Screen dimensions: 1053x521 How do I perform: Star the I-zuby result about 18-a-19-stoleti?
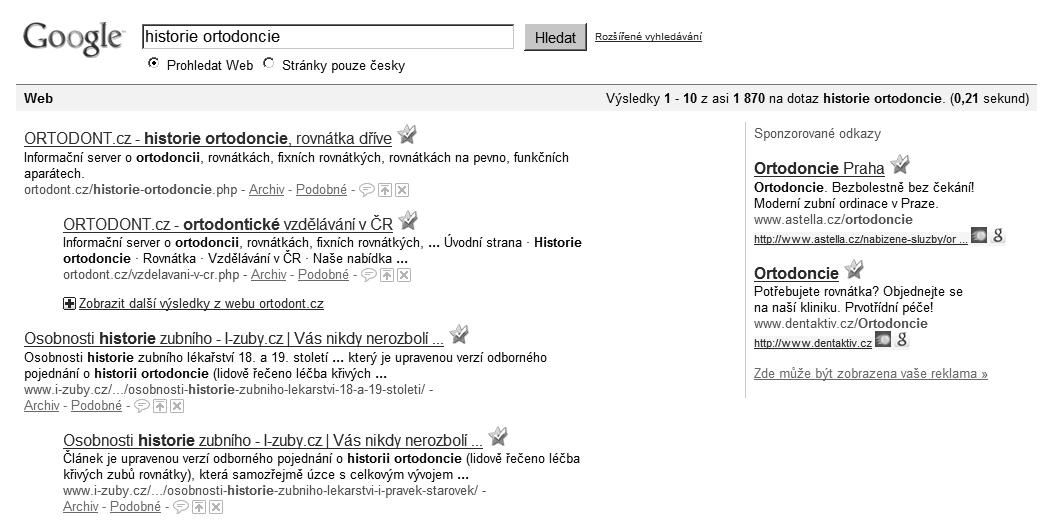click(x=459, y=334)
